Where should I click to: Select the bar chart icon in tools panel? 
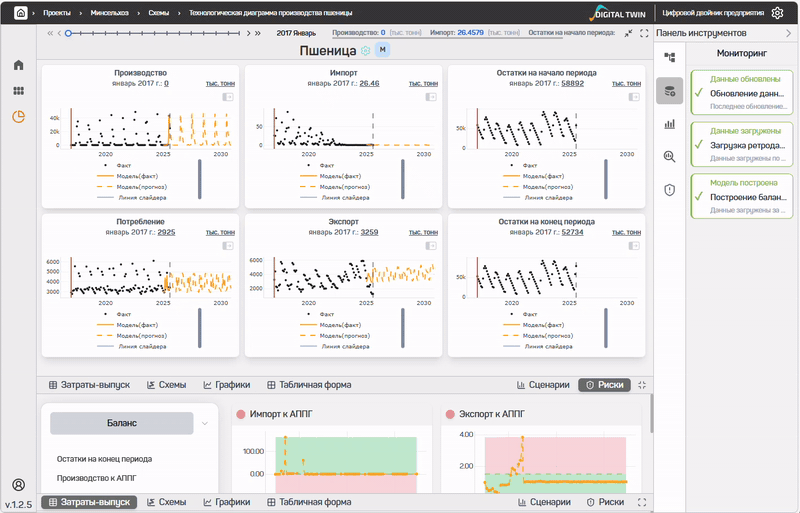coord(670,124)
